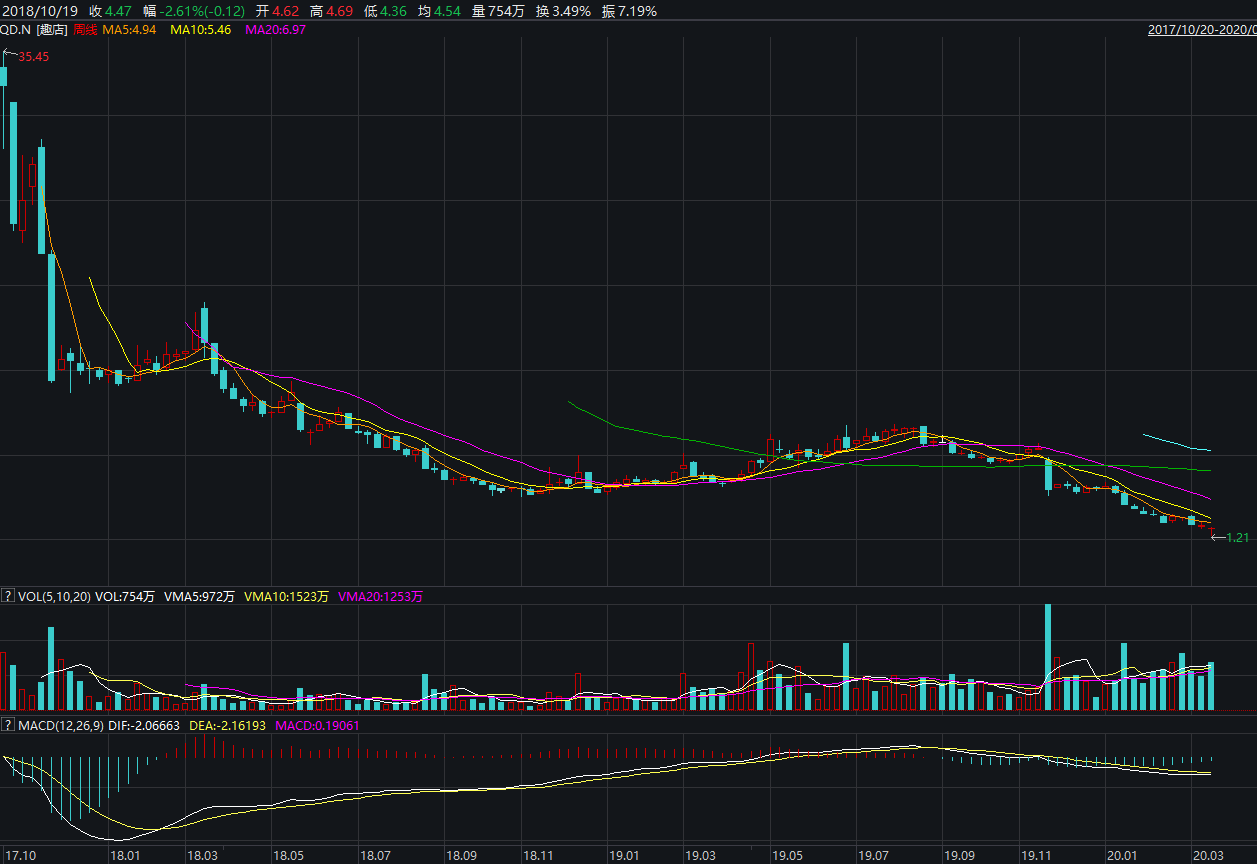1257x864 pixels.
Task: Click the QD.N stock code label
Action: pos(14,30)
